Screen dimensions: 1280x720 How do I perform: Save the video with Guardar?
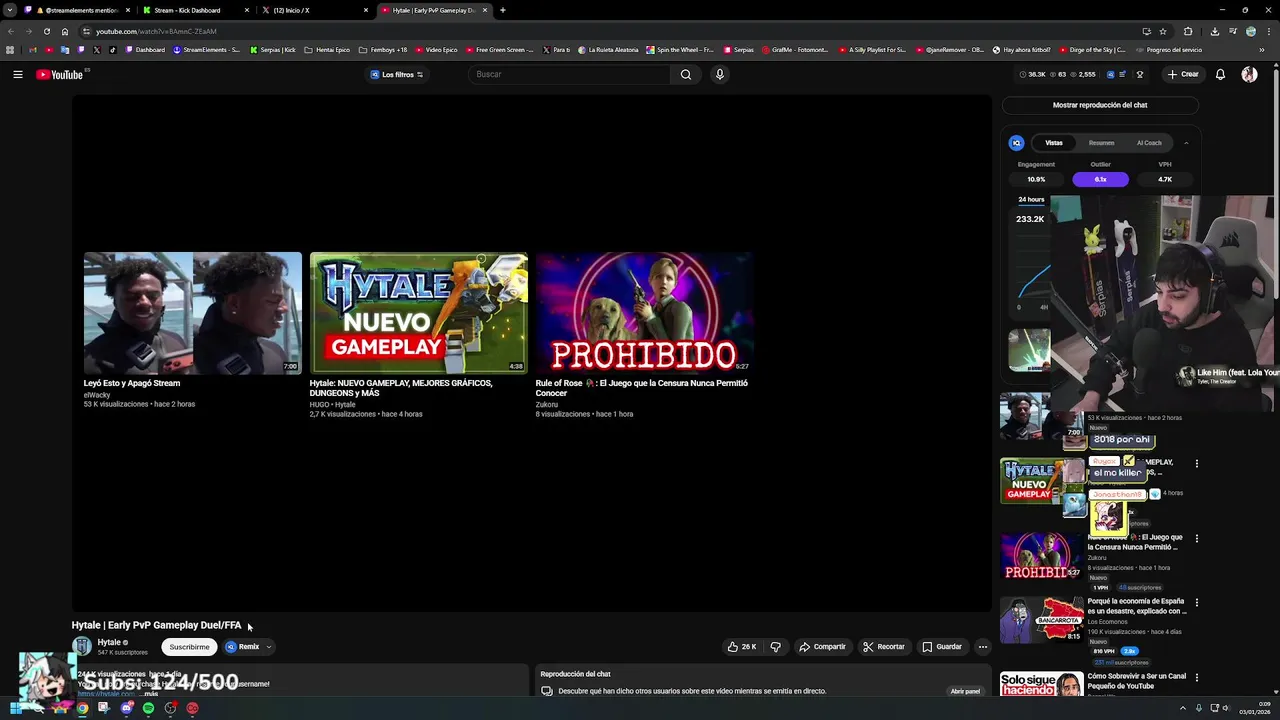942,647
